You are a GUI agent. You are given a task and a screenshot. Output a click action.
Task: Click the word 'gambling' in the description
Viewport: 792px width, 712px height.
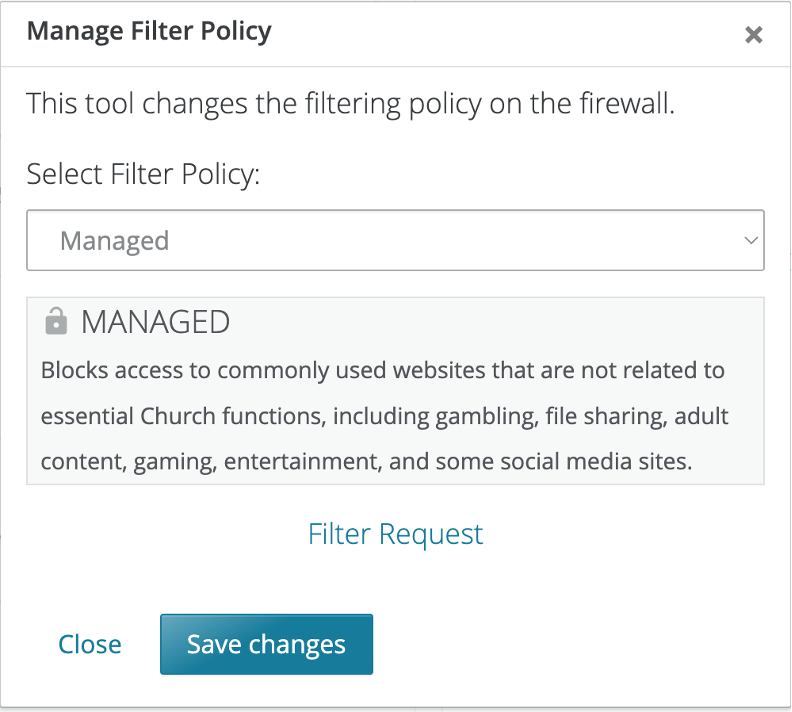487,417
